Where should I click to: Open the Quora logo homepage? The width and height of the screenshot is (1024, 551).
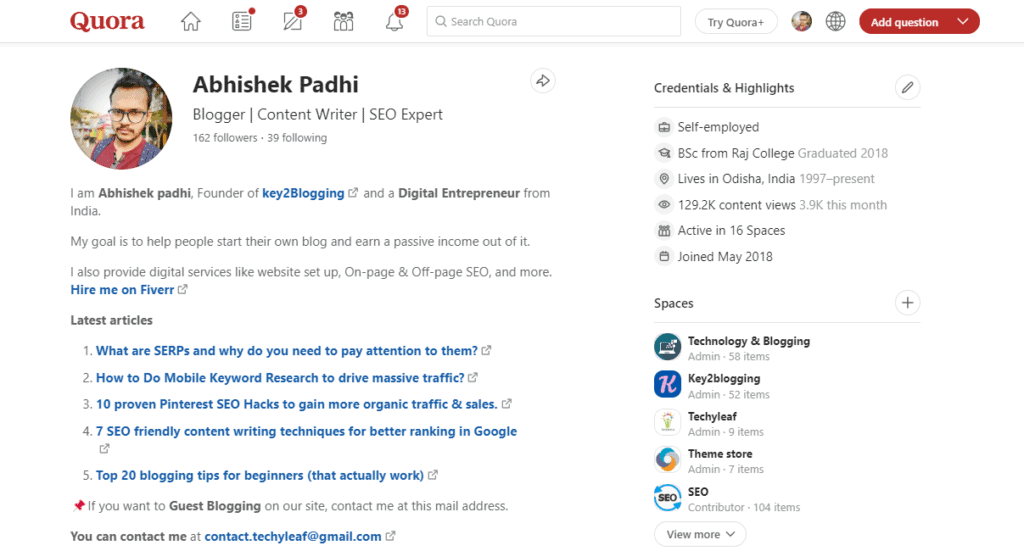107,22
